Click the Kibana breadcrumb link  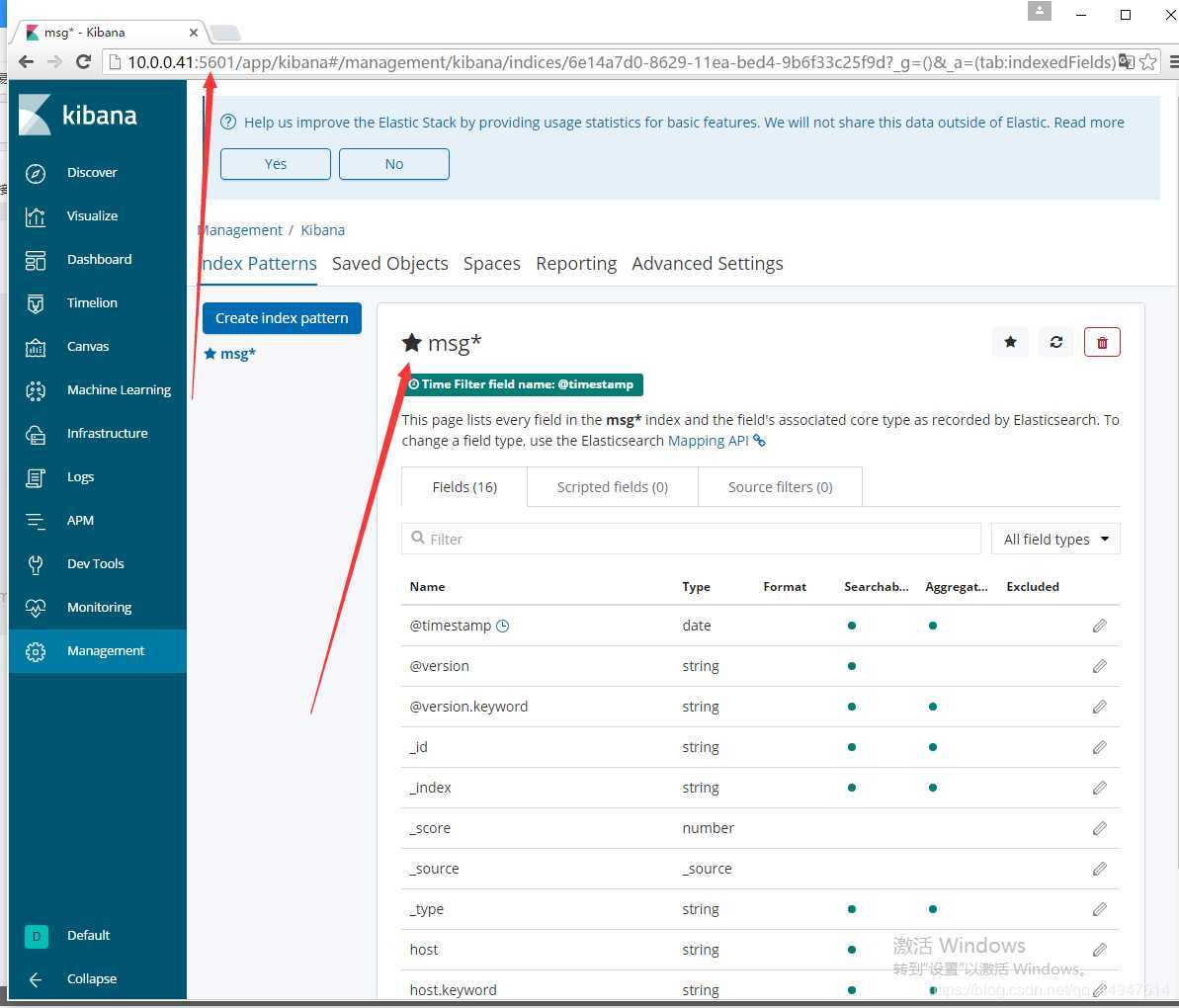point(322,230)
